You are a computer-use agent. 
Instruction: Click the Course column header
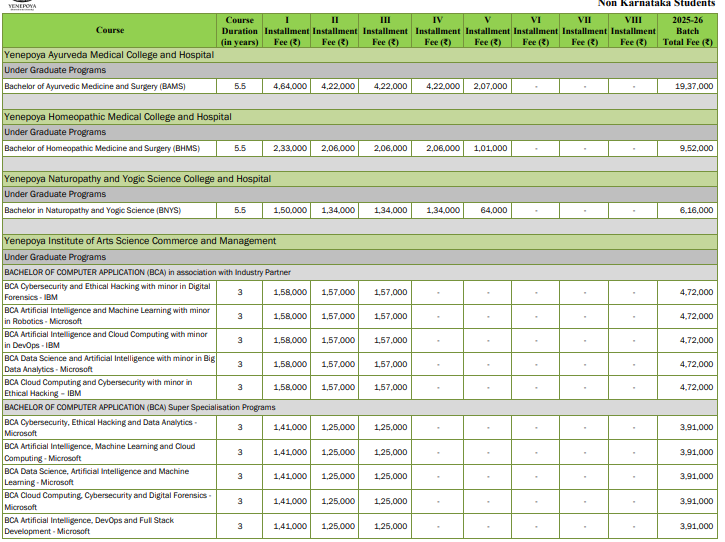pos(110,30)
